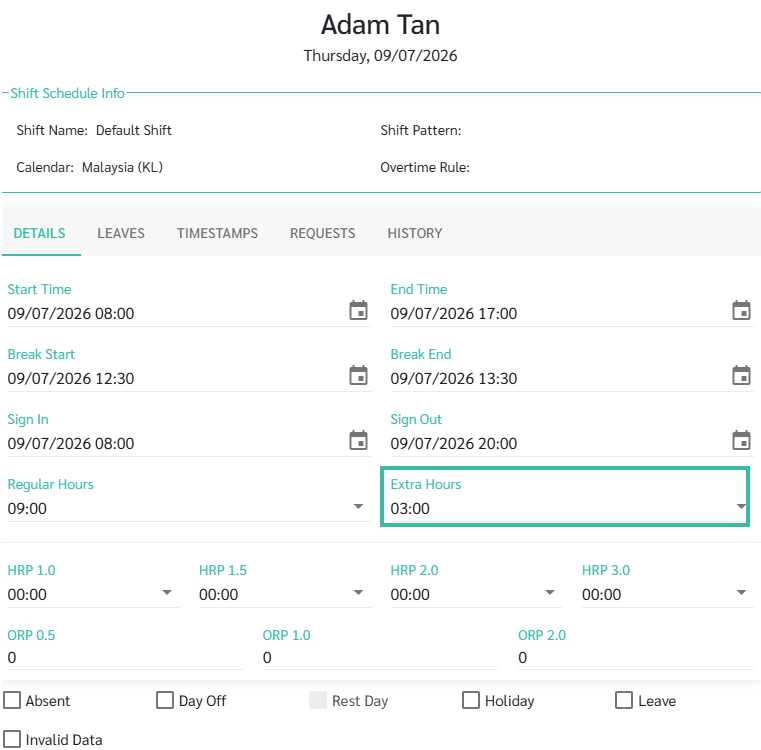Open the Start Time calendar picker

[x=358, y=311]
